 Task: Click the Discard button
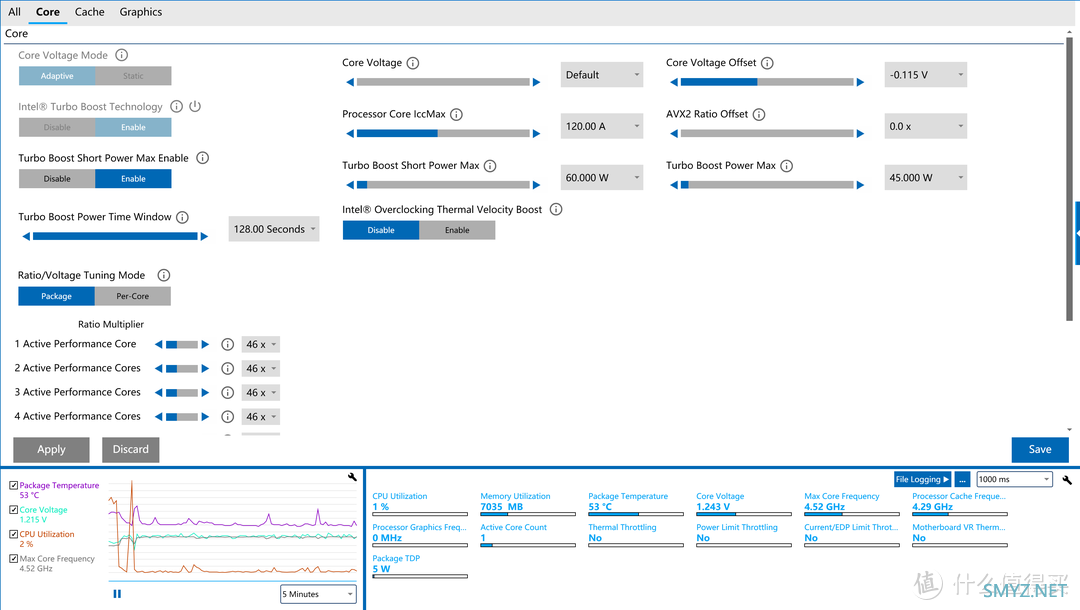[131, 450]
